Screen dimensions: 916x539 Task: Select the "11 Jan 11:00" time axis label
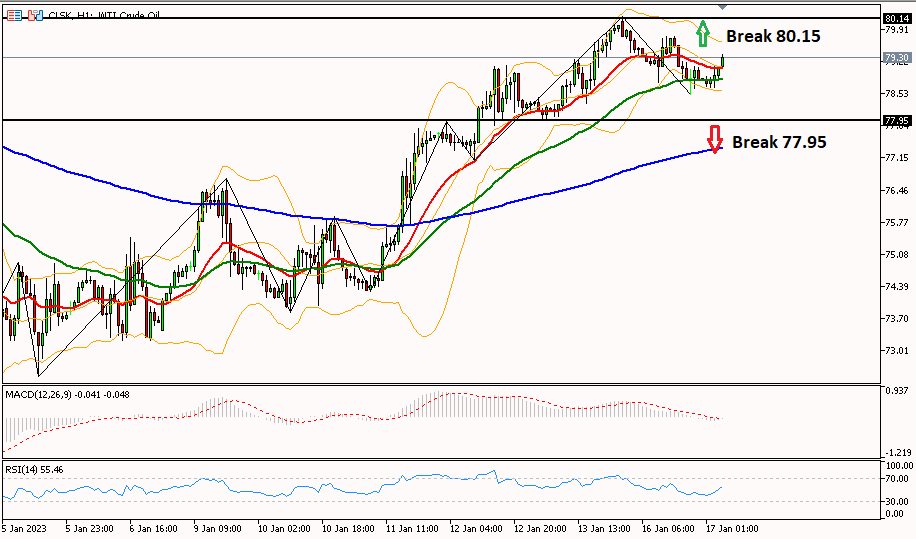[x=414, y=527]
